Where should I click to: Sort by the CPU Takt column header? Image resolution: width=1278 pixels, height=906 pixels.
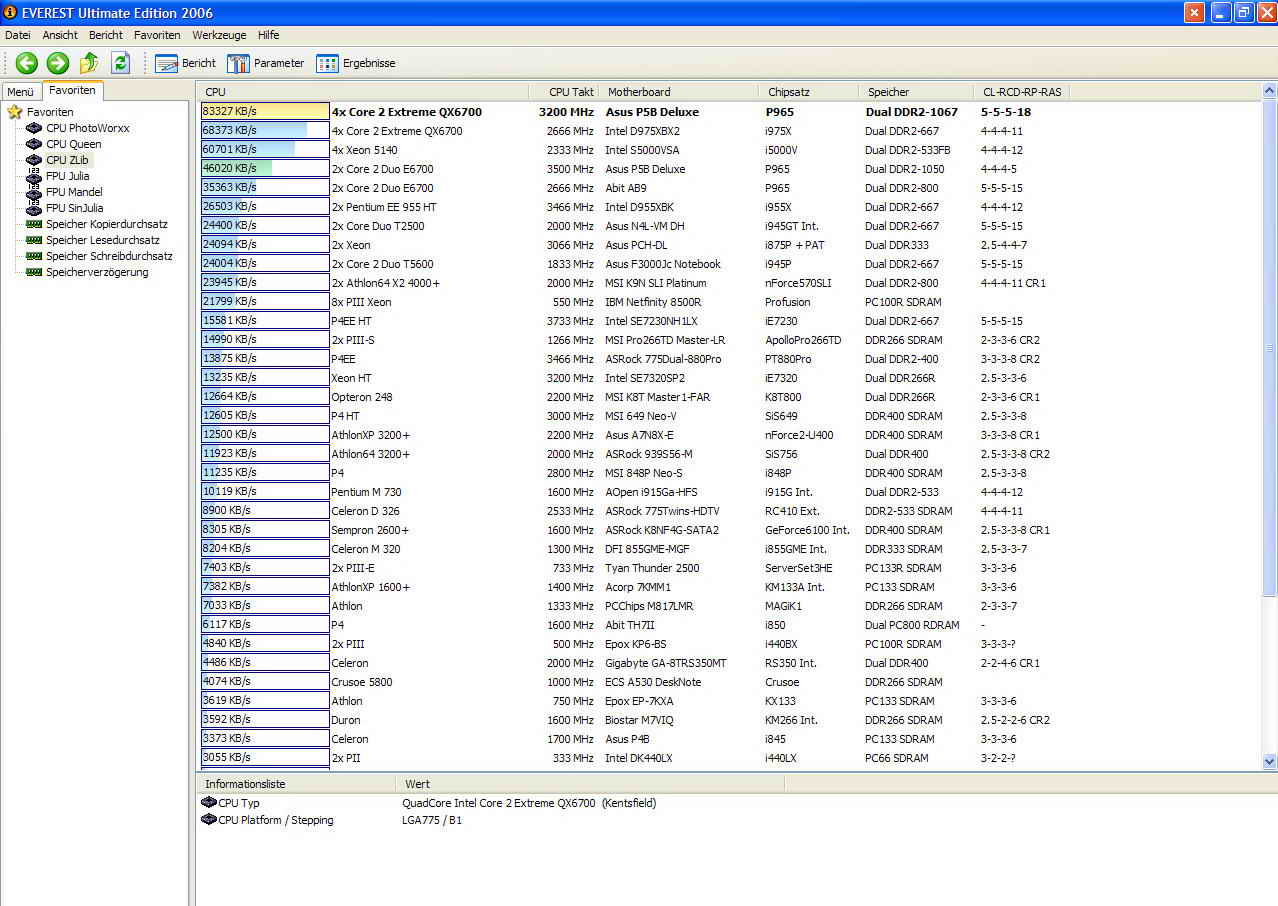coord(563,92)
